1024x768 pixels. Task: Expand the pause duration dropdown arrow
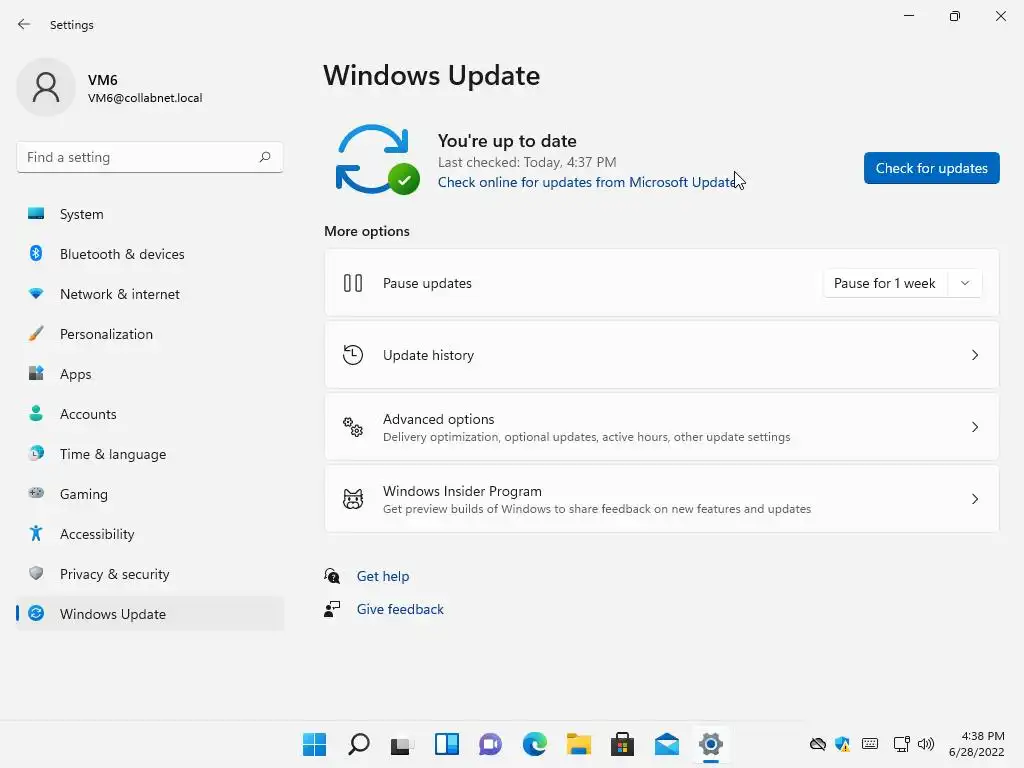coord(965,283)
